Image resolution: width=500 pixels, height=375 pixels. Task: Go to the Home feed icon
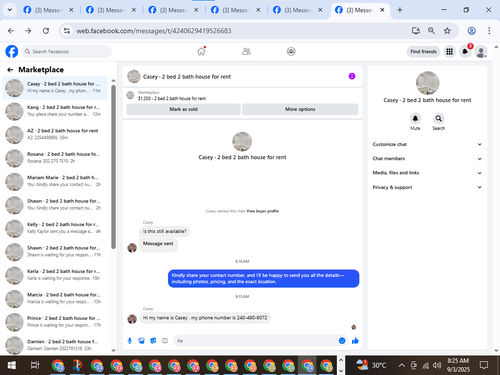click(x=201, y=51)
